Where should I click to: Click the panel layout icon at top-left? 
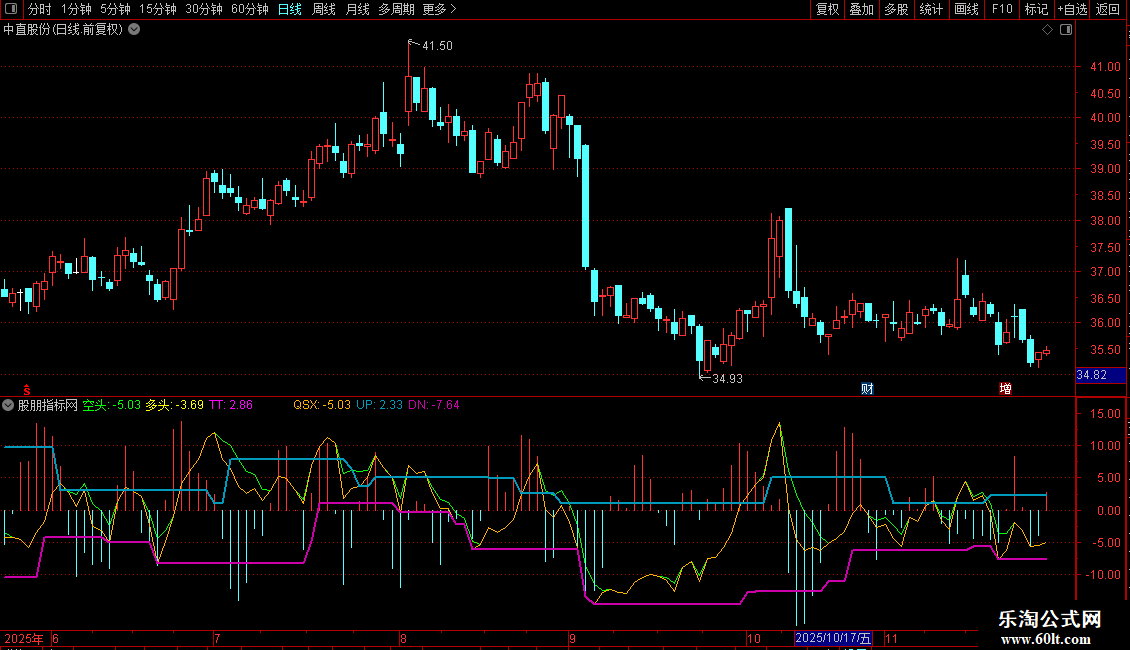click(12, 9)
